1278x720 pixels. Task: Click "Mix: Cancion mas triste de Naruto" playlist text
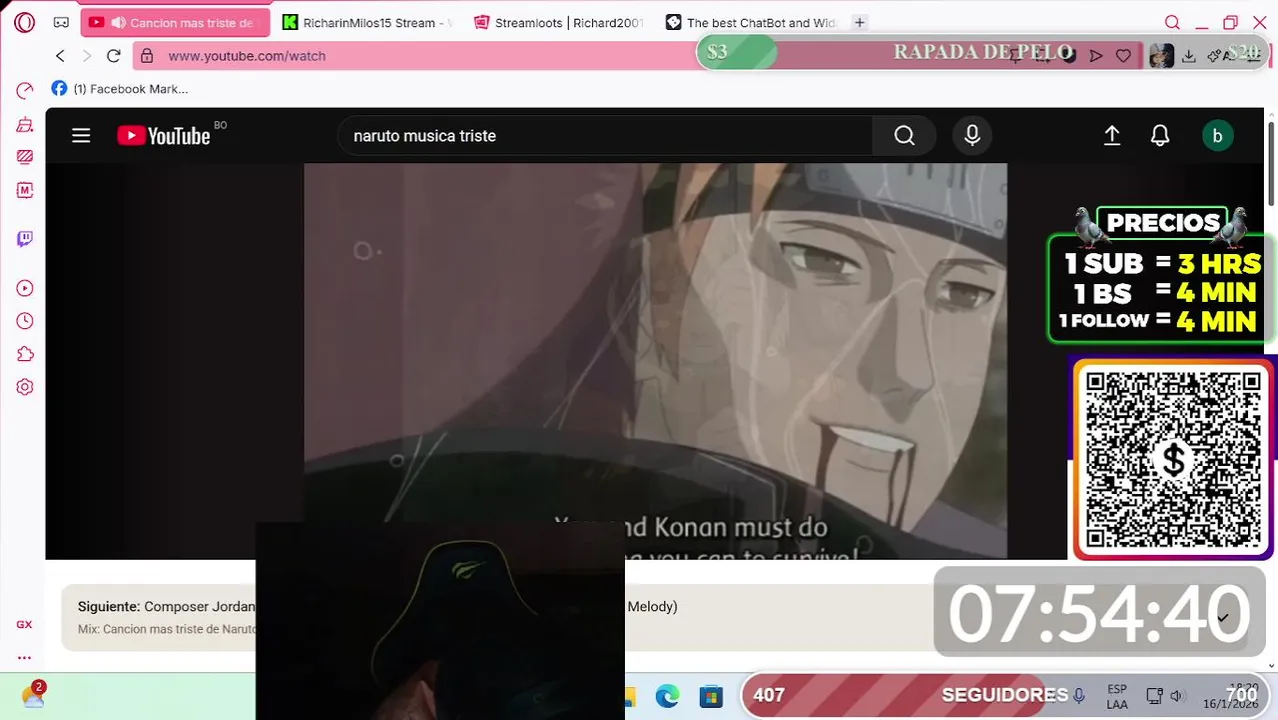[167, 629]
